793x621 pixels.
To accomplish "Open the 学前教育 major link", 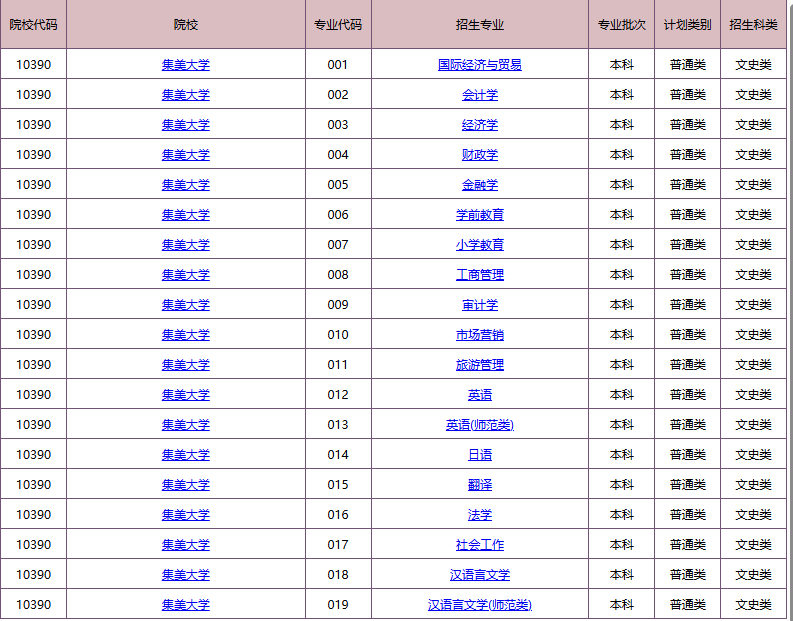I will pos(479,214).
